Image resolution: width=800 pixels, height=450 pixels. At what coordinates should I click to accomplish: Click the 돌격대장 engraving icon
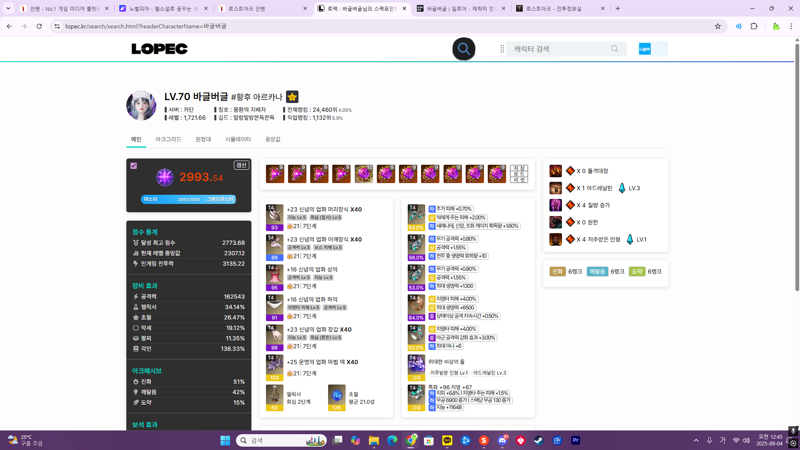click(555, 171)
